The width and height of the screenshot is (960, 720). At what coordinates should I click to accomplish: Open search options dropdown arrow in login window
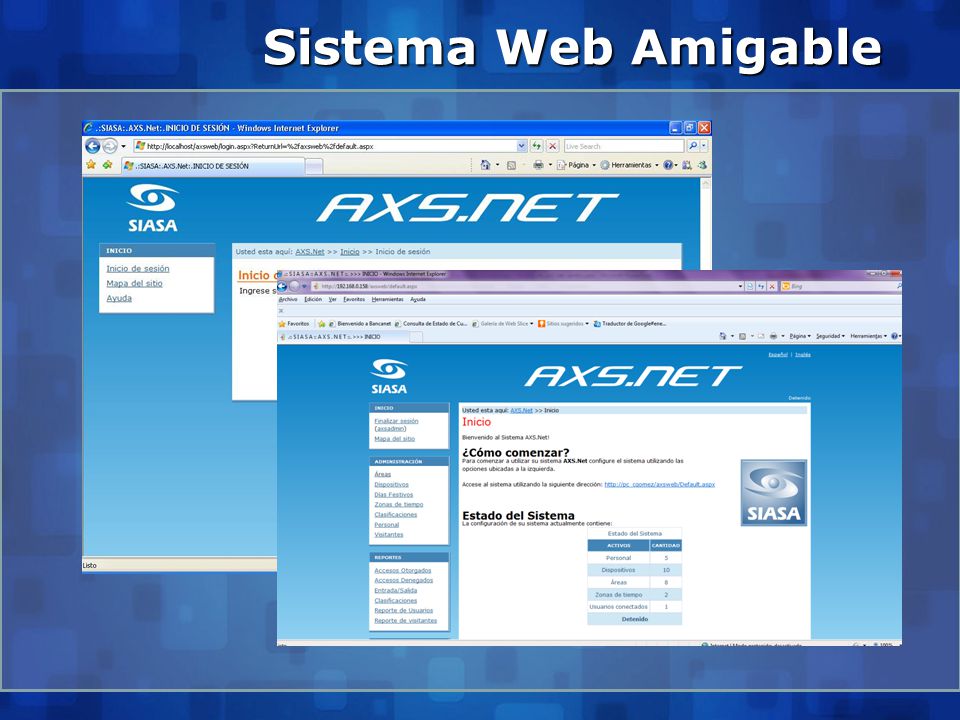703,146
